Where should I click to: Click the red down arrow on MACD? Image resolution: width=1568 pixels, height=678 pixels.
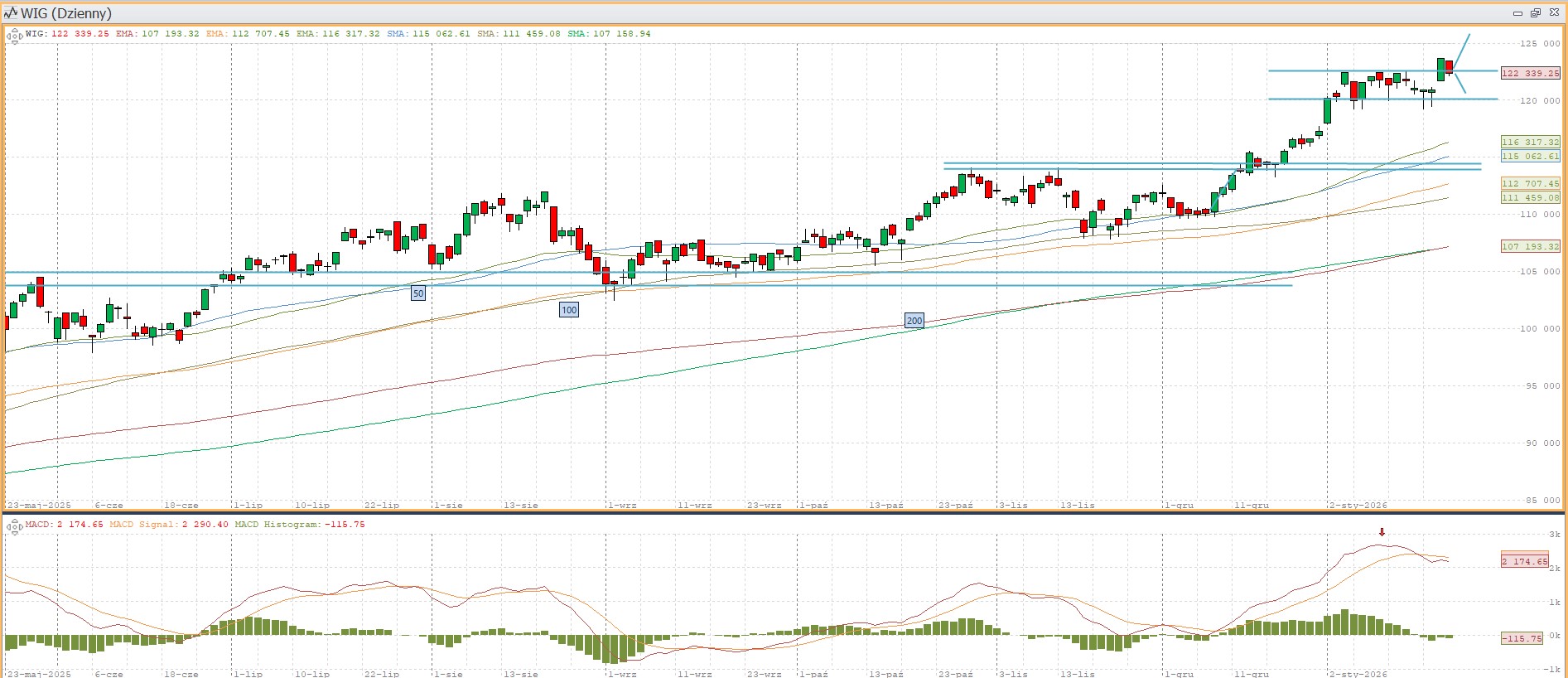1382,532
